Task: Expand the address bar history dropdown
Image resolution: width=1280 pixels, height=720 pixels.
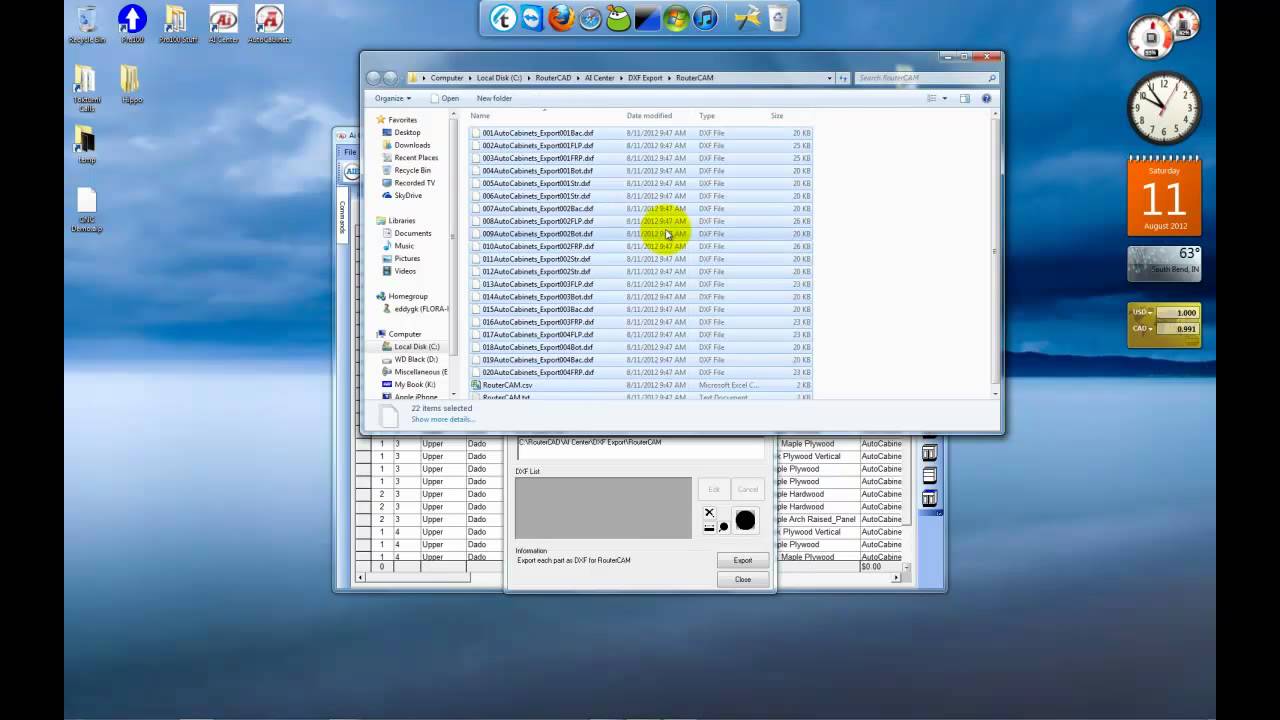Action: point(829,77)
